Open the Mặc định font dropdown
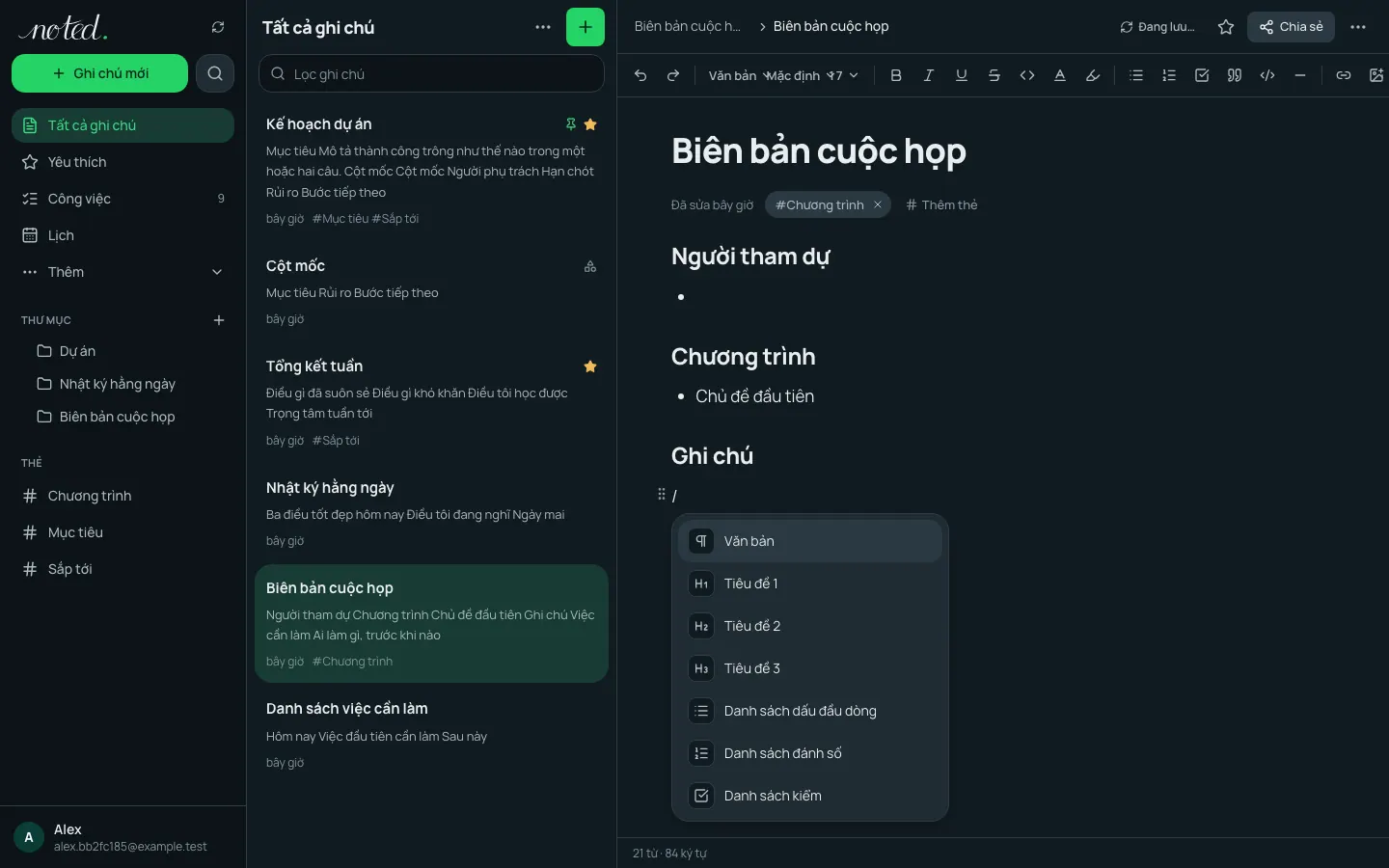Image resolution: width=1389 pixels, height=868 pixels. pos(798,75)
